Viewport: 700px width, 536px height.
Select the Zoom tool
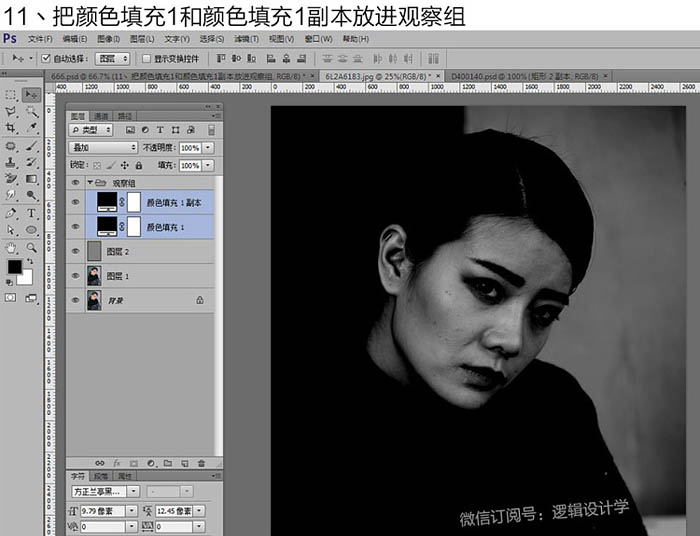click(x=31, y=248)
